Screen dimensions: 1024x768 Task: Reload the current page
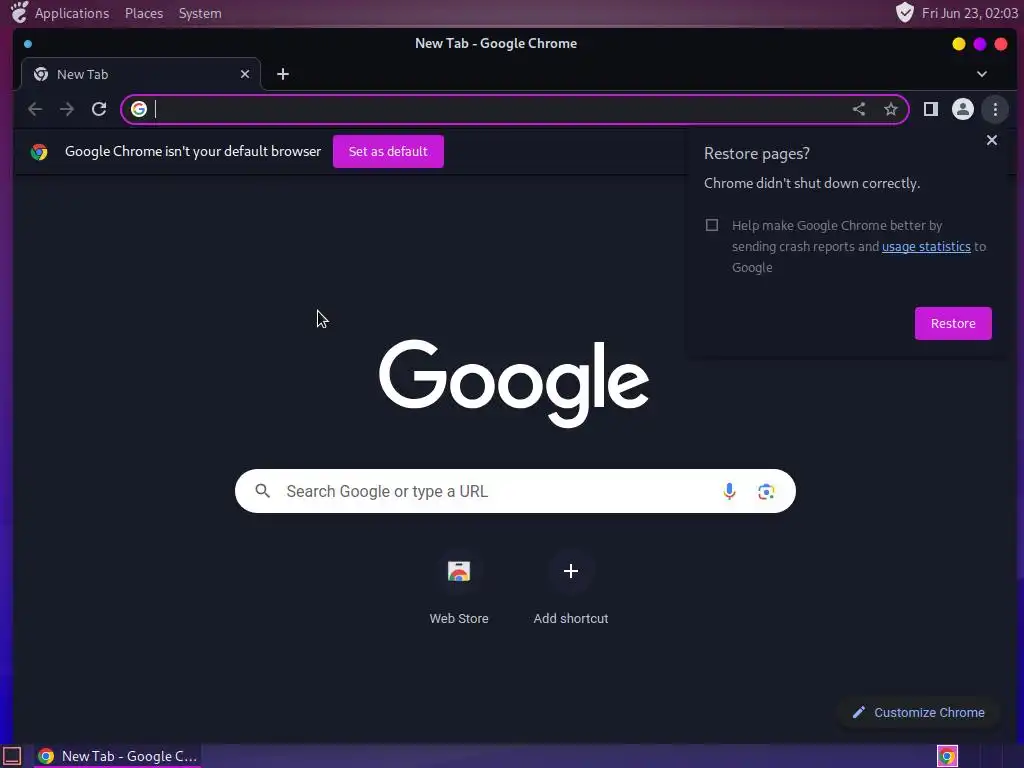click(99, 109)
